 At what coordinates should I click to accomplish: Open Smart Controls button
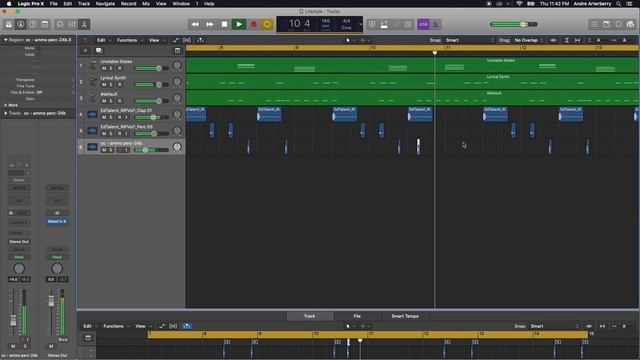click(x=60, y=24)
